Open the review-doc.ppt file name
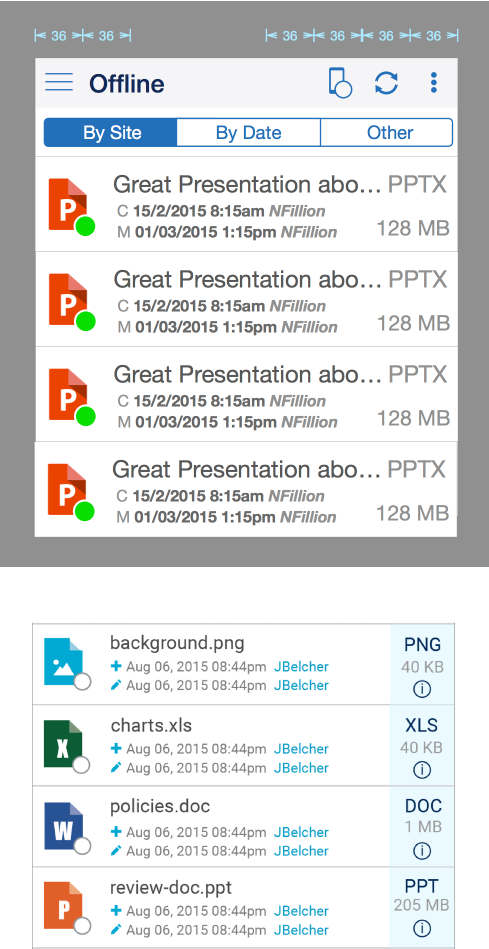 [171, 888]
